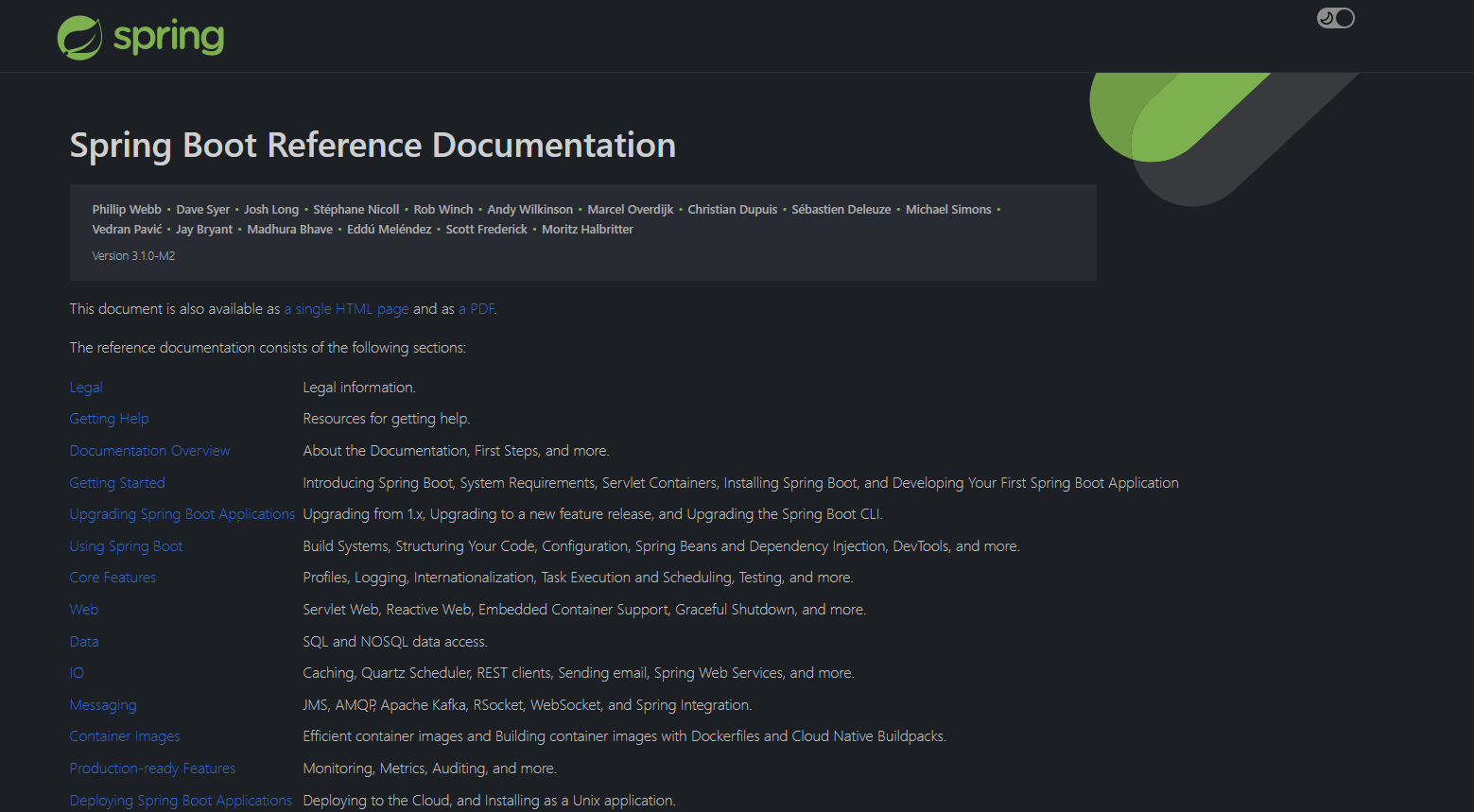Viewport: 1474px width, 812px height.
Task: Click 'Profiles, Logging, Internationalization' description
Action: pos(578,578)
